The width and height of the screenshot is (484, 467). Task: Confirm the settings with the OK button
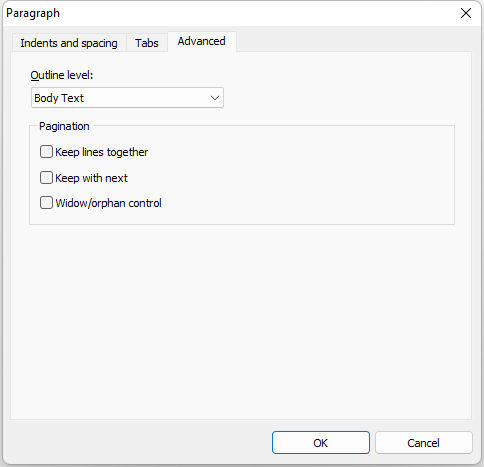tap(321, 443)
